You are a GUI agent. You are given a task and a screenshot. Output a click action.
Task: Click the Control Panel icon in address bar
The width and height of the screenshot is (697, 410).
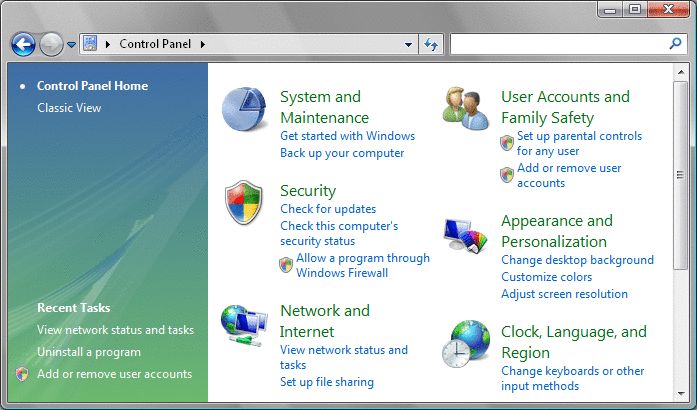point(90,44)
